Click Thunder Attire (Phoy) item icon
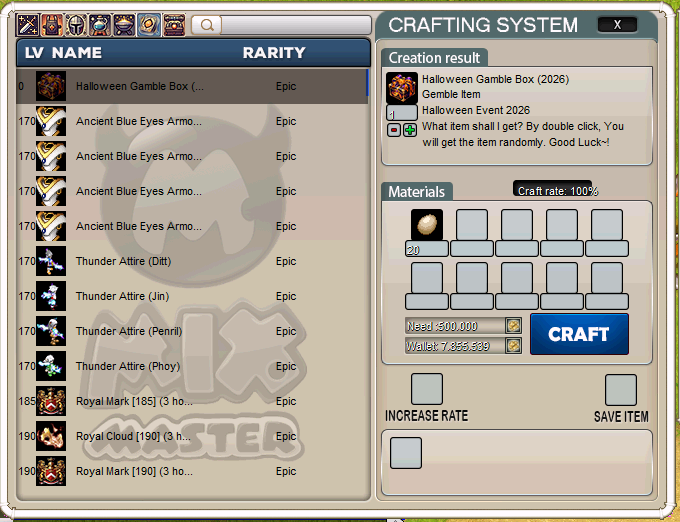 coord(51,366)
